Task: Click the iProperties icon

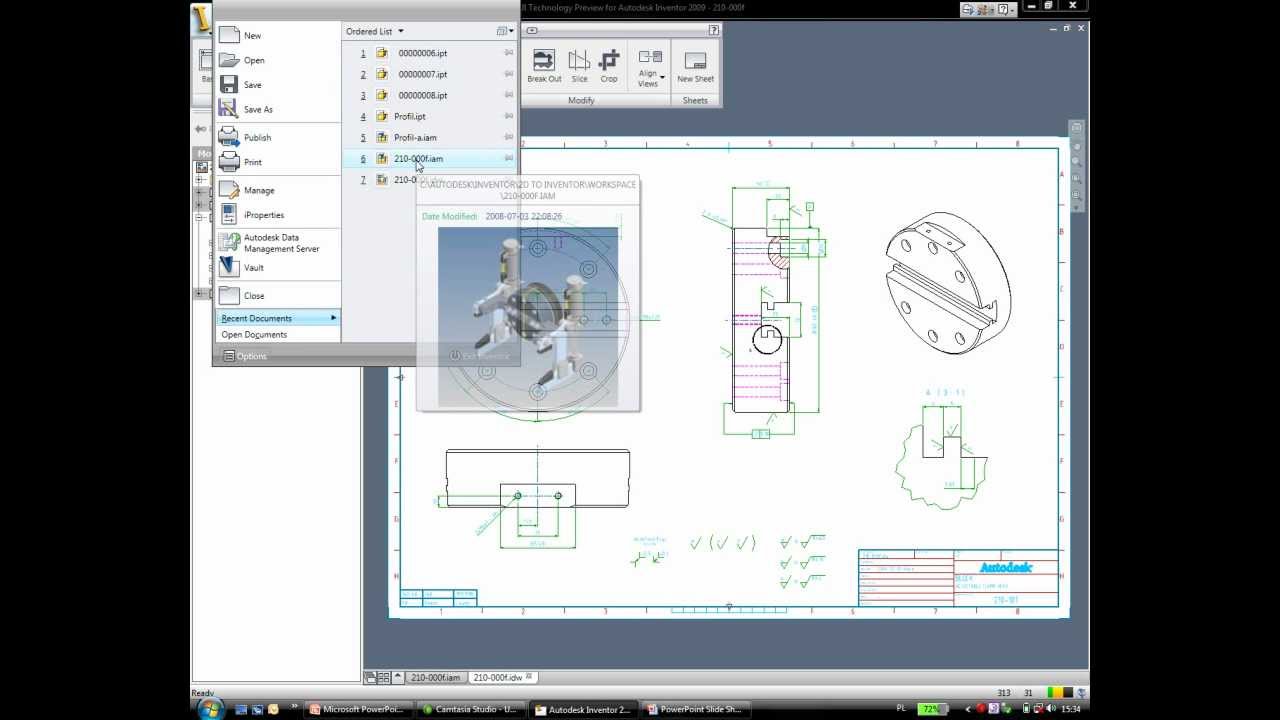Action: pos(229,215)
